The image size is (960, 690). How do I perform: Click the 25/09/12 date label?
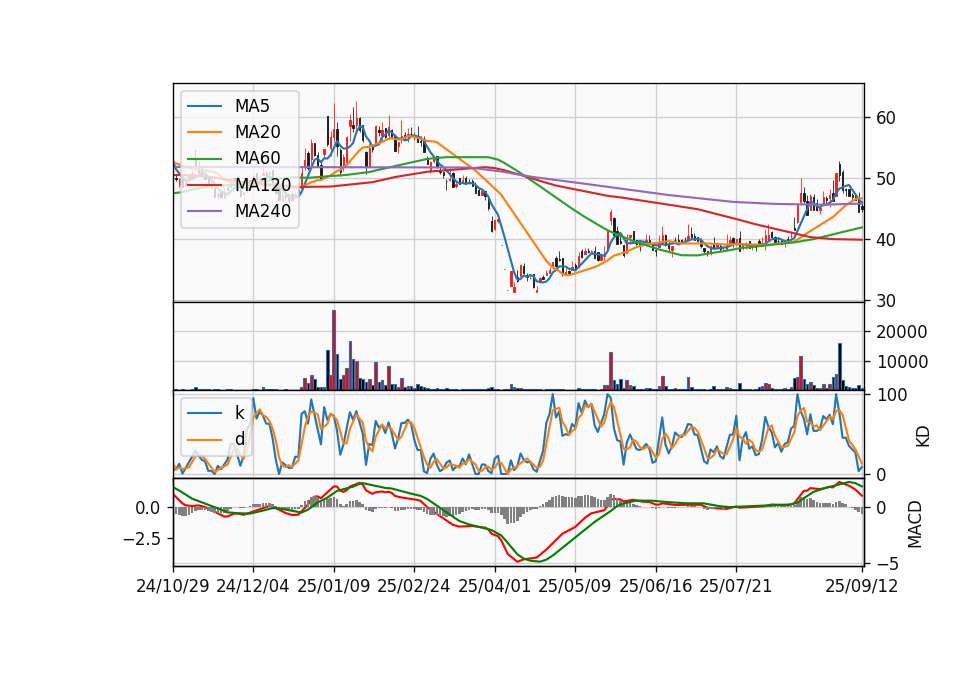coord(862,586)
